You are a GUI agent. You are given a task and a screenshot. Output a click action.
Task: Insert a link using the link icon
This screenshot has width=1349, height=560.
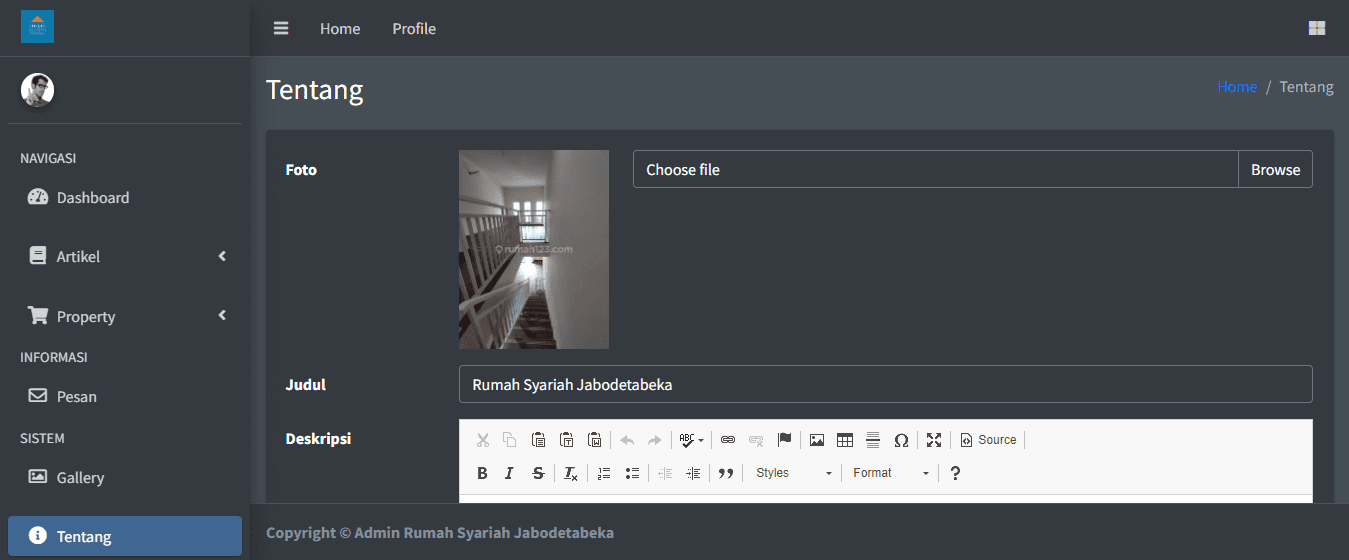click(728, 440)
